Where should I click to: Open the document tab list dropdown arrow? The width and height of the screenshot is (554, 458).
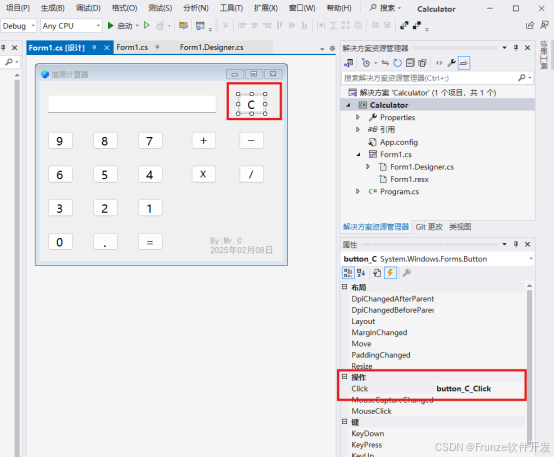322,49
